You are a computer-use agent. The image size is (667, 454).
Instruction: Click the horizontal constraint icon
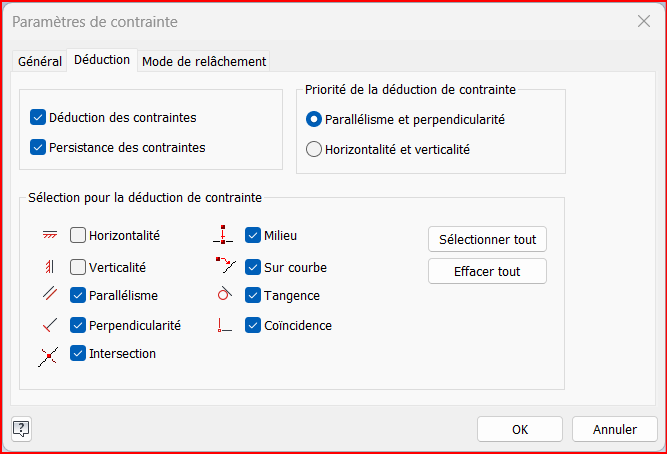[50, 236]
